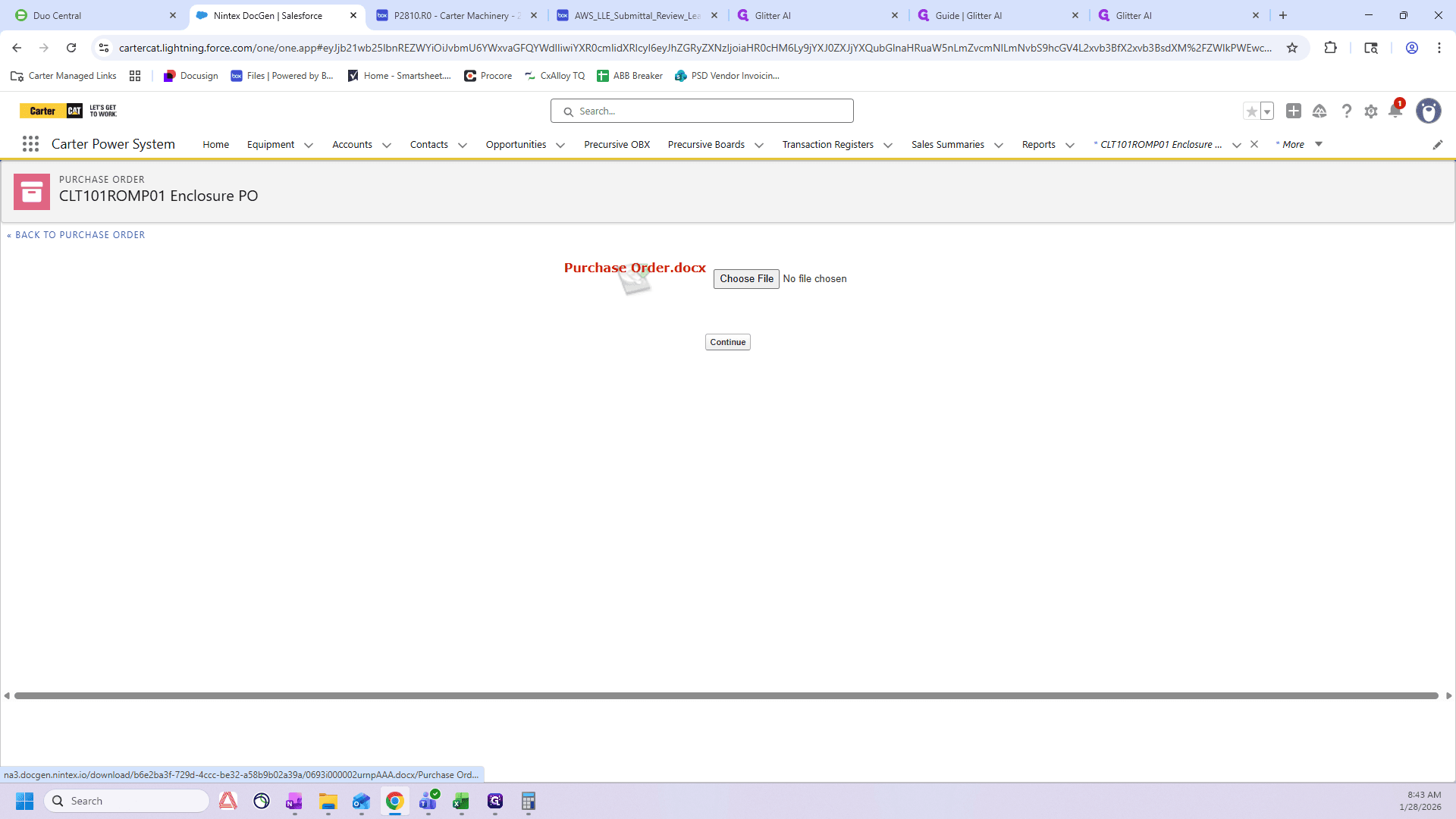Open File Explorer from the taskbar

click(328, 801)
